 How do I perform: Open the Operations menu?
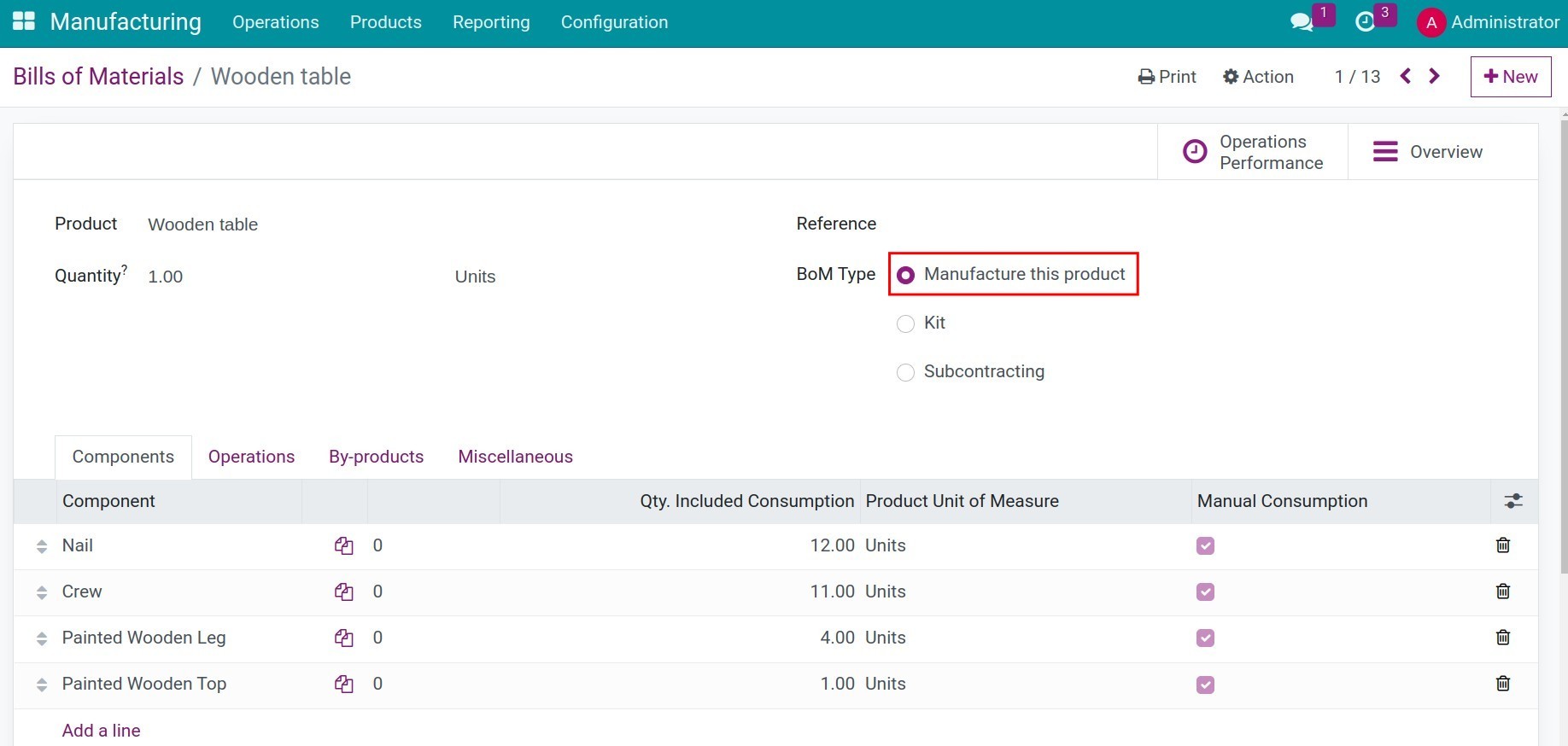tap(275, 22)
